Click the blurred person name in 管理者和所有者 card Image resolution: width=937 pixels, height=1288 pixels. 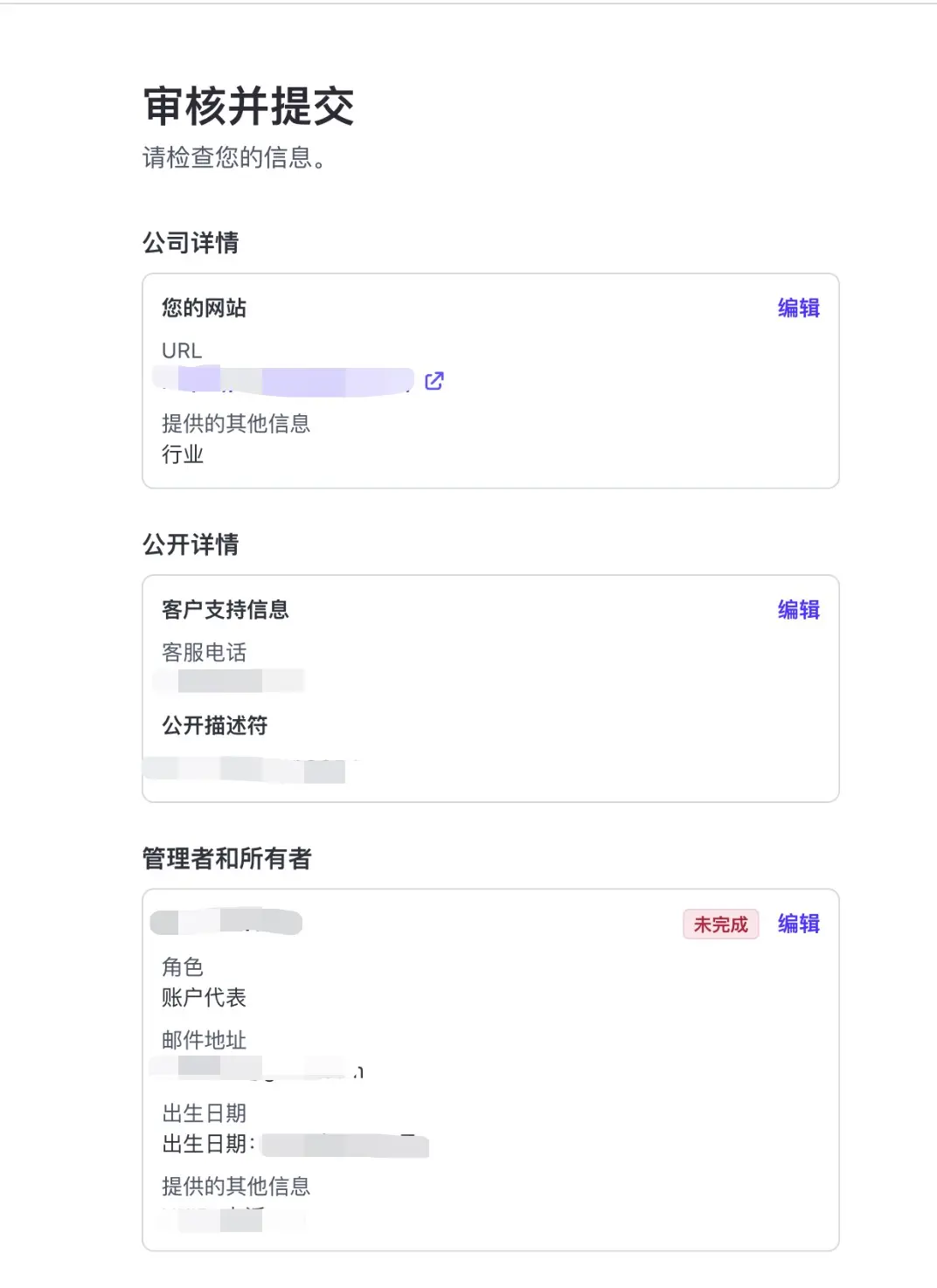tap(226, 922)
